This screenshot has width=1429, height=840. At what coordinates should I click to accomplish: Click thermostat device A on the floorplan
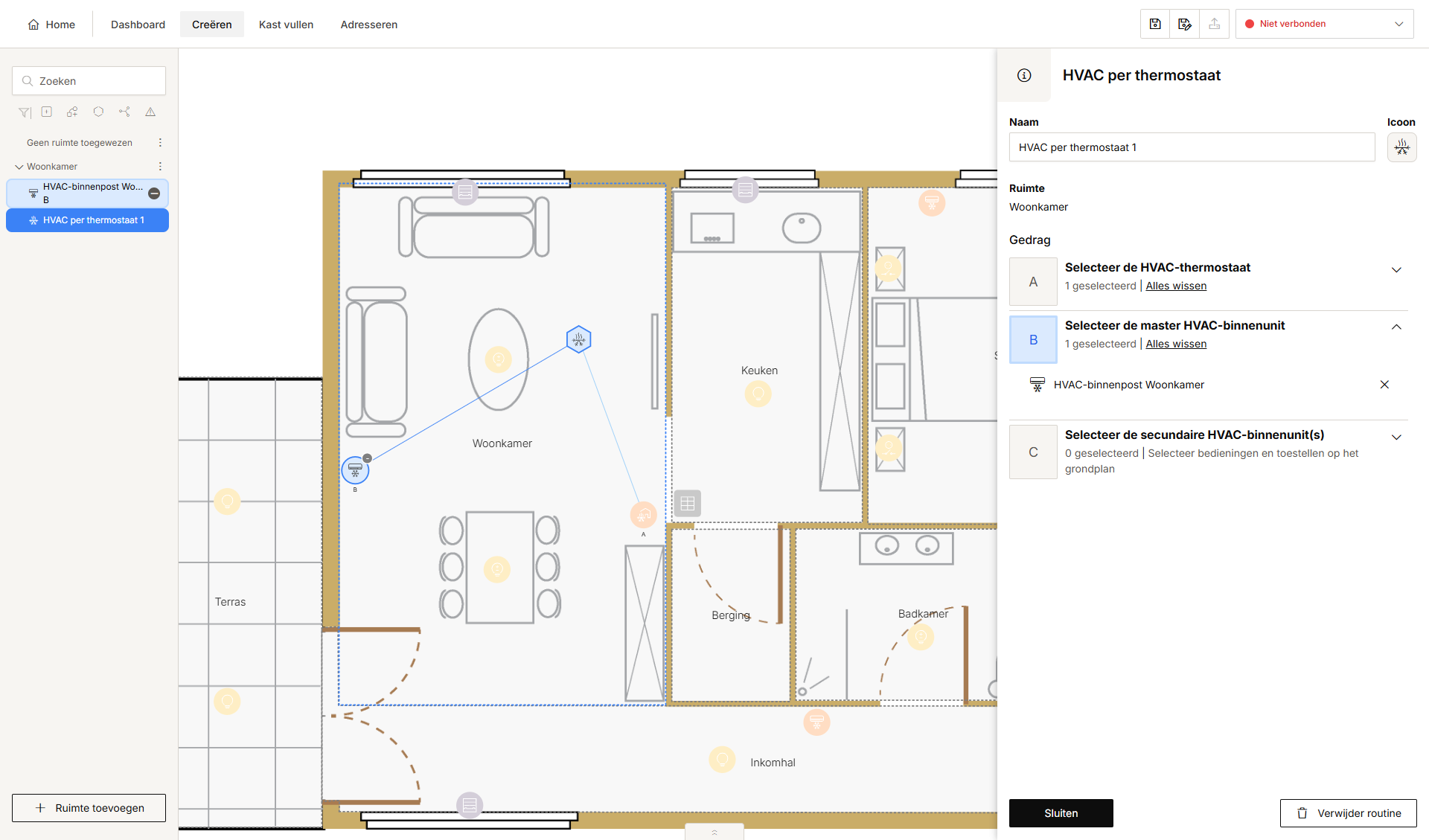(643, 514)
